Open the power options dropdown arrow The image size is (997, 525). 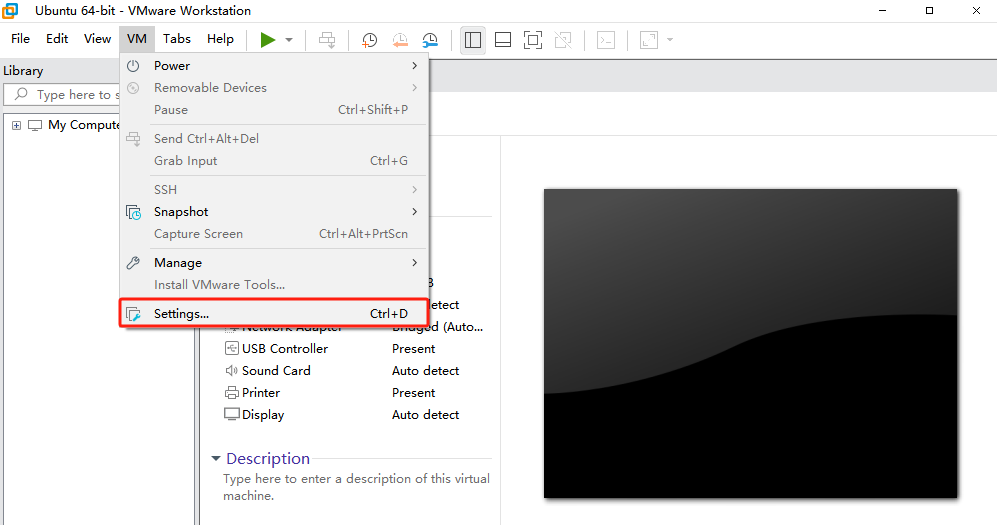pyautogui.click(x=289, y=40)
